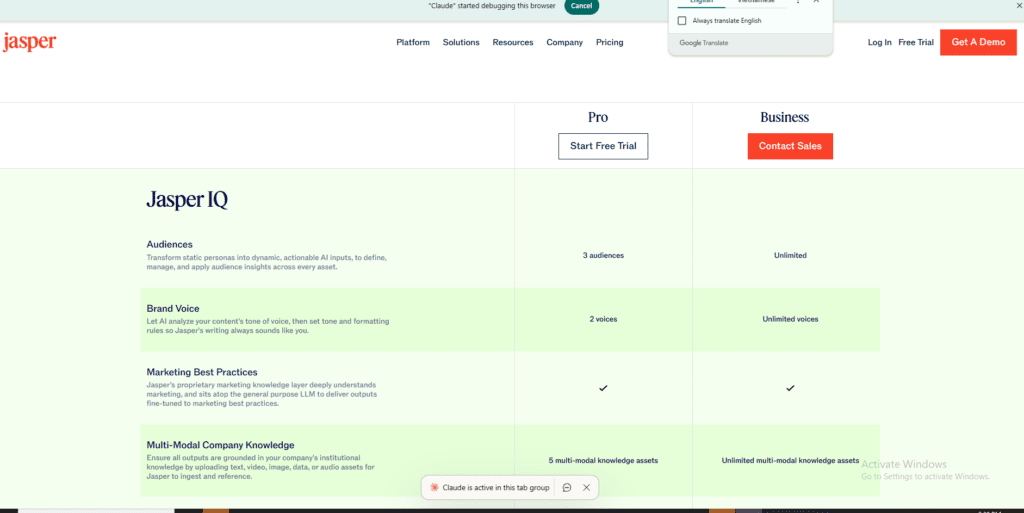The image size is (1024, 513).
Task: Click the Business plan heading
Action: (784, 117)
